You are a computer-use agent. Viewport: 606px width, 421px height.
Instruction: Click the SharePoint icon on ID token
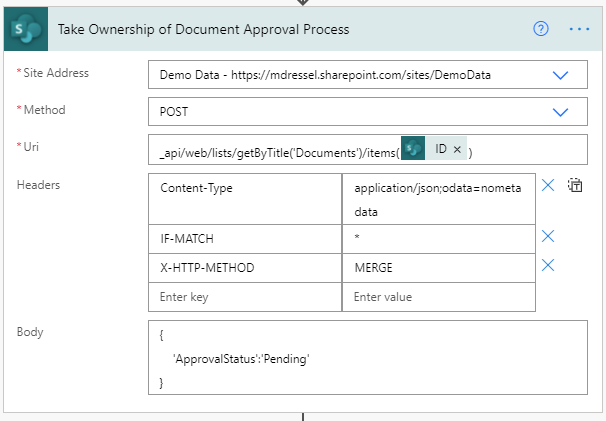pos(413,148)
